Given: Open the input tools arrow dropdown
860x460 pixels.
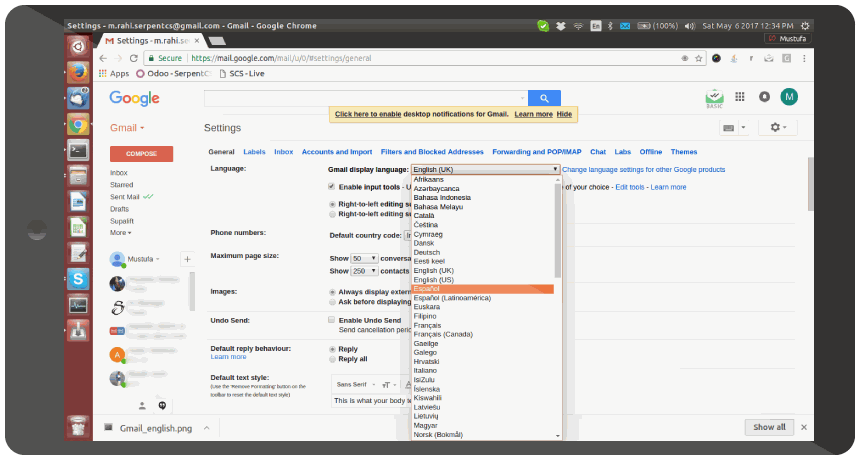Looking at the screenshot, I should coord(743,128).
